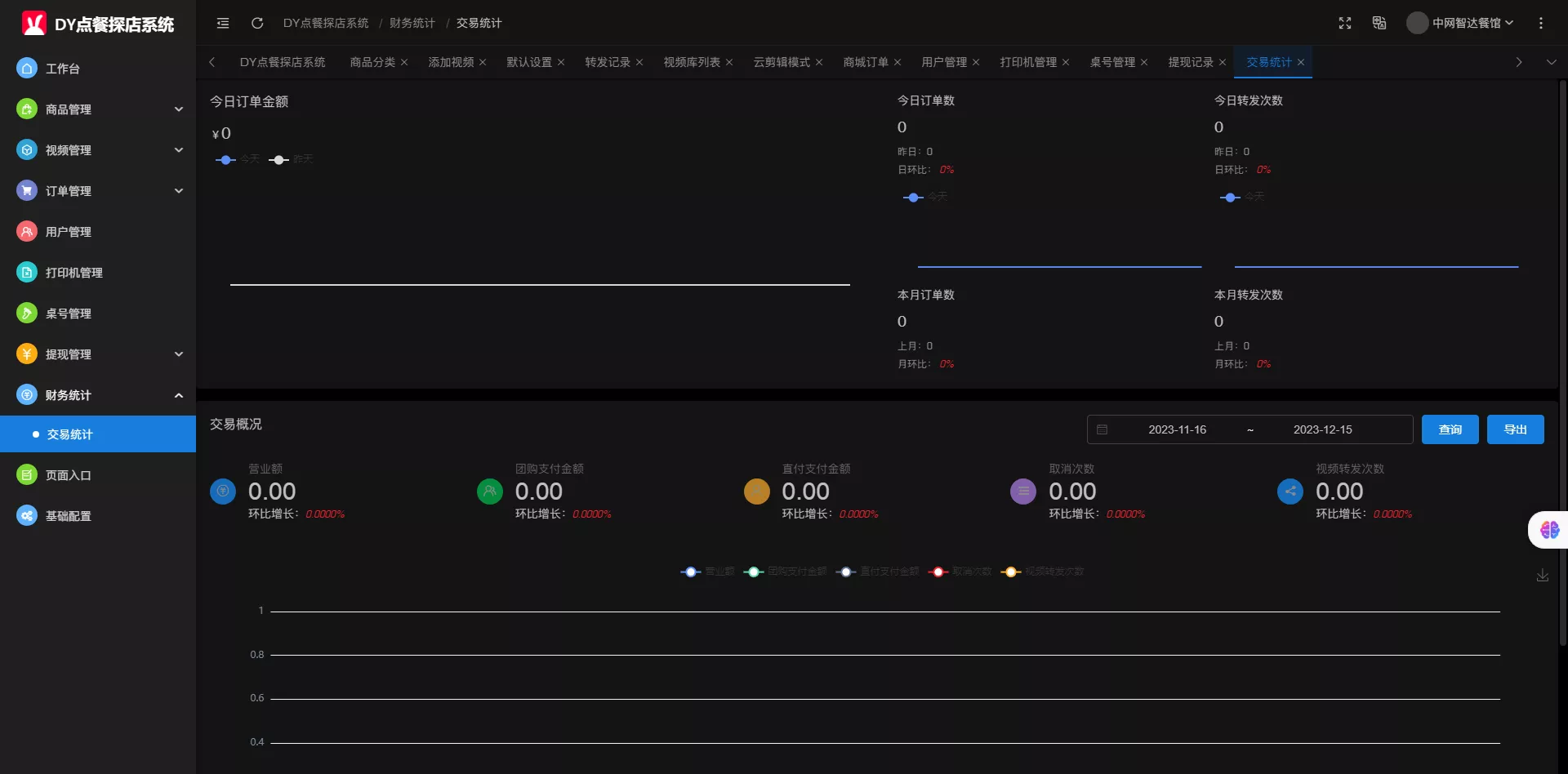
Task: Close the 提现记录 tab
Action: (x=1223, y=62)
